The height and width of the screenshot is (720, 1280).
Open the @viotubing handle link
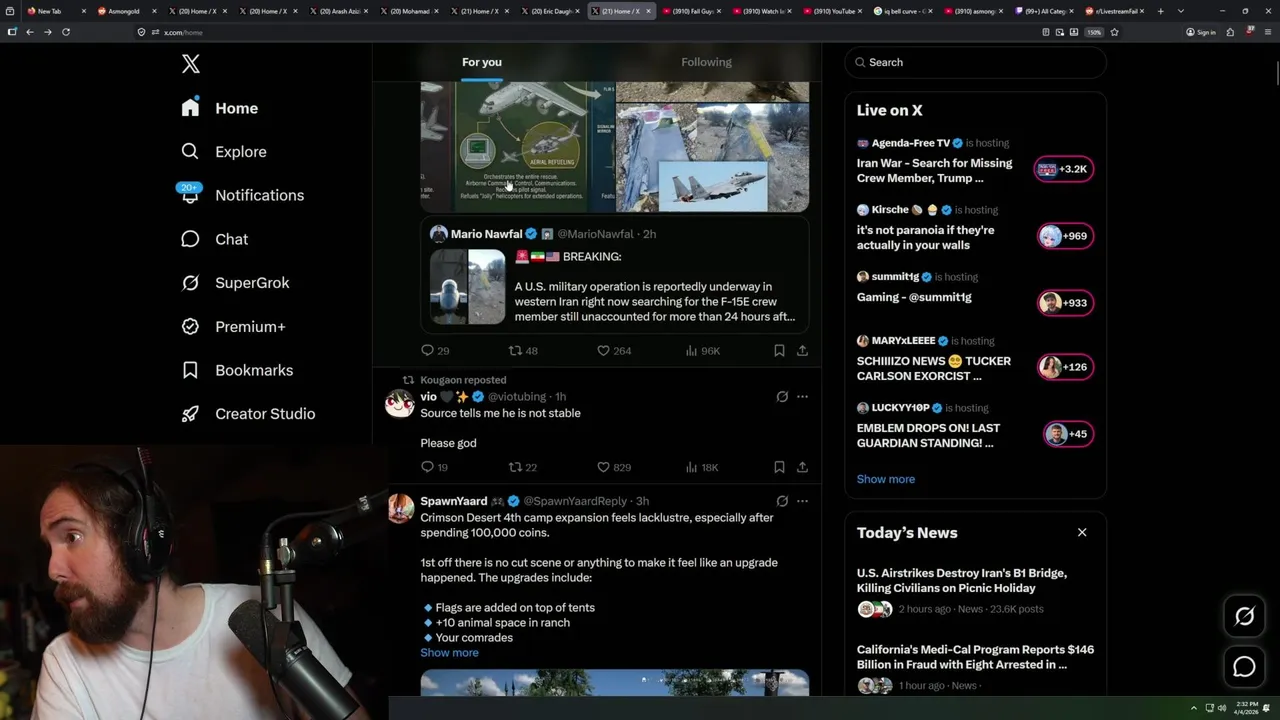(x=517, y=397)
